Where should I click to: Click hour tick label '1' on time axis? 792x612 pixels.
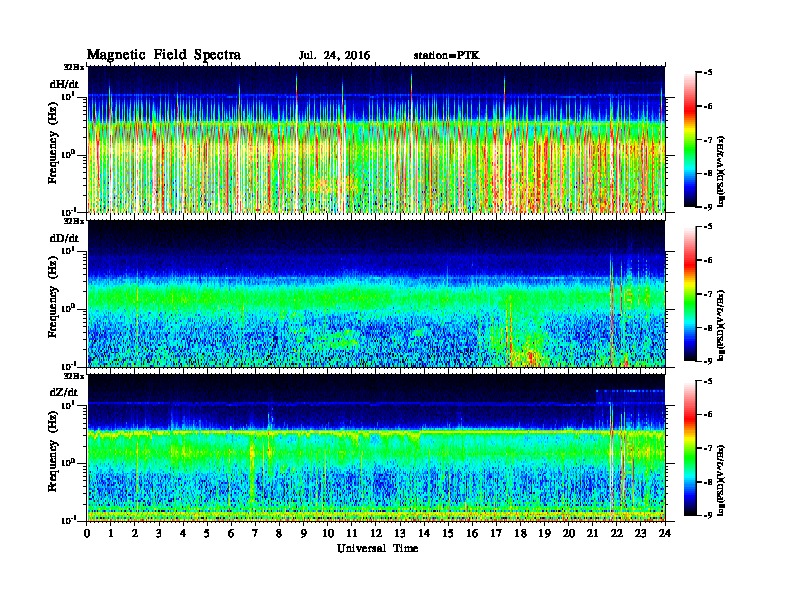[x=111, y=534]
